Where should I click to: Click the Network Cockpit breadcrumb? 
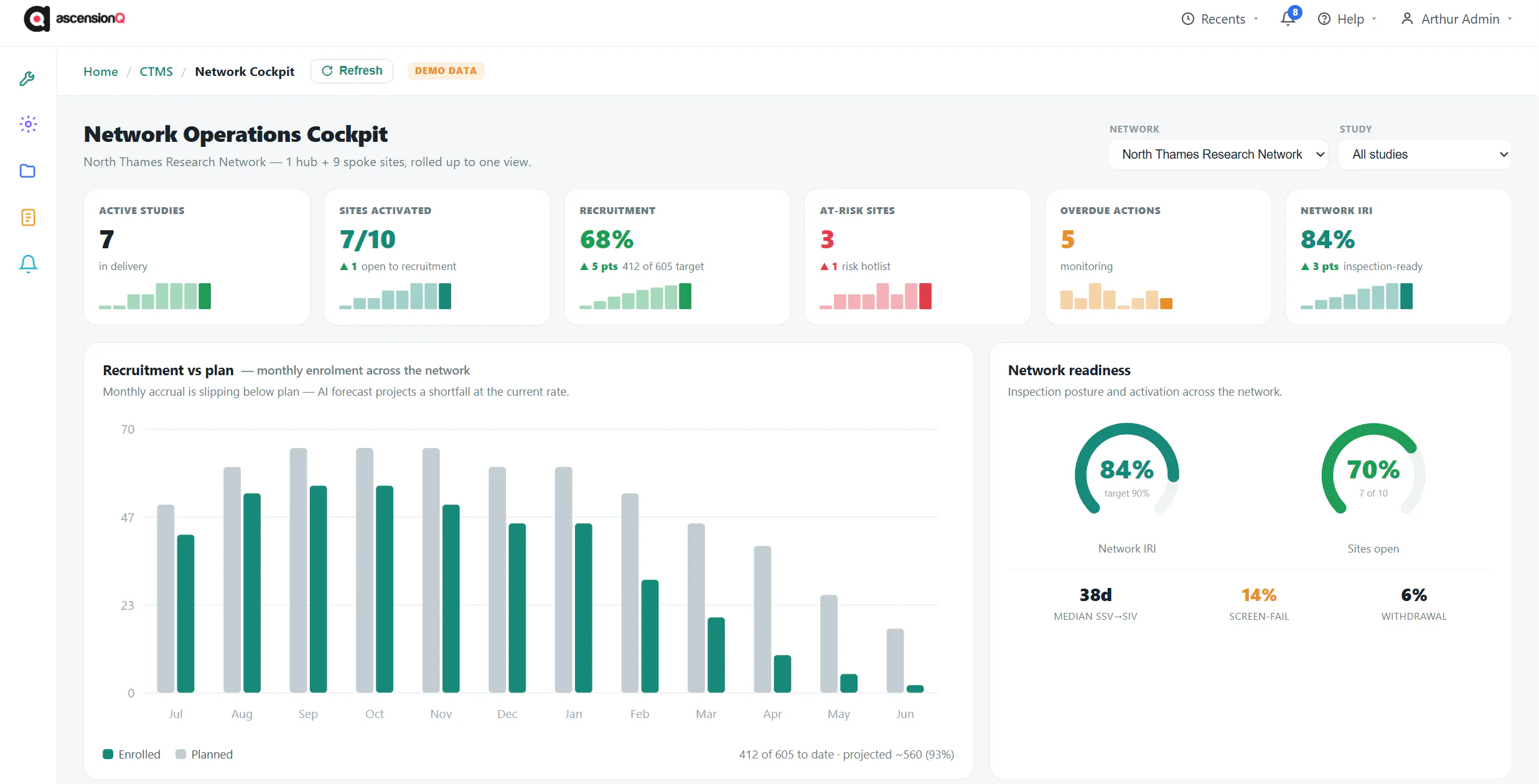pyautogui.click(x=245, y=72)
